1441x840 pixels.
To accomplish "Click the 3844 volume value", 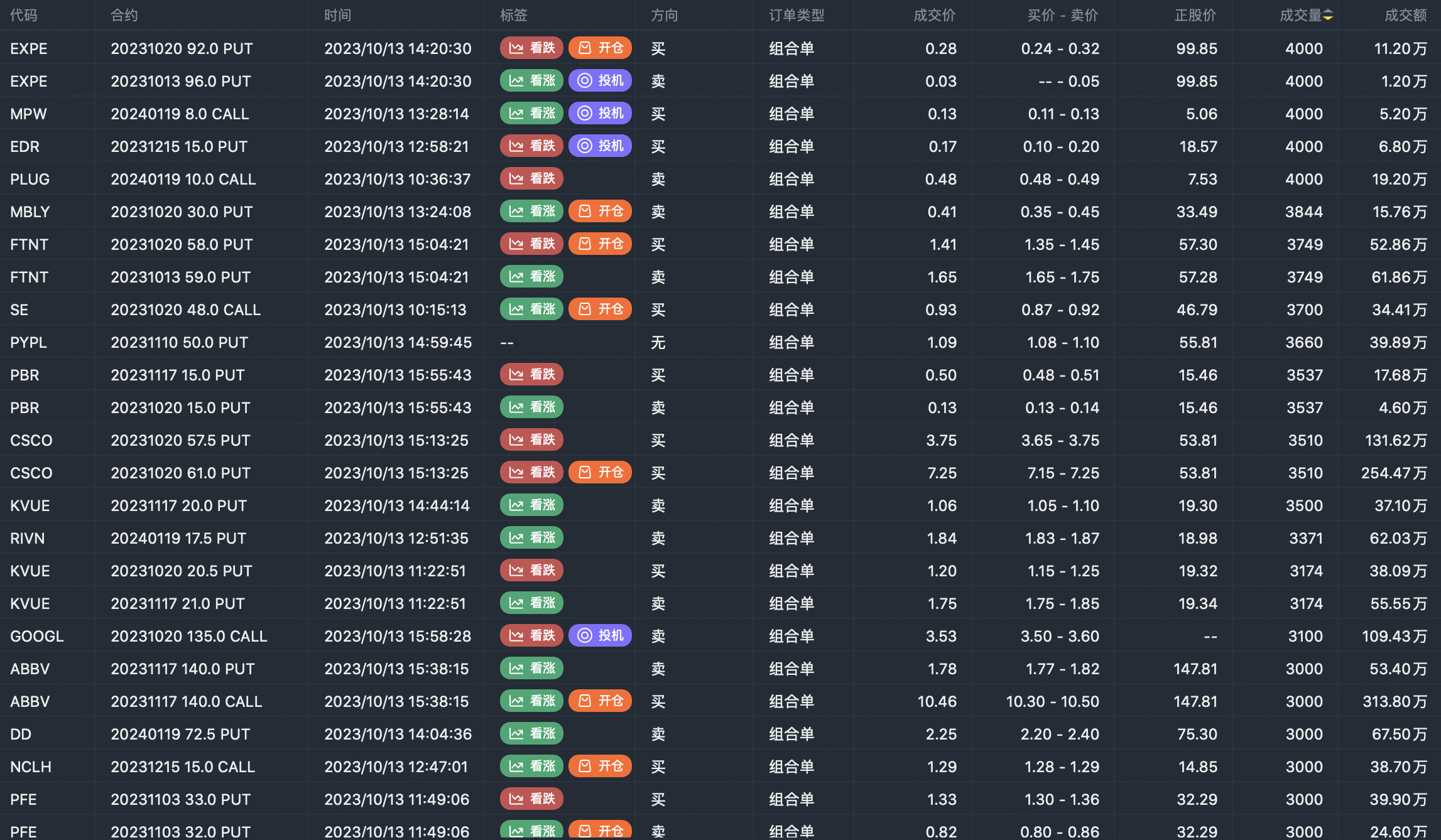I will 1304,212.
